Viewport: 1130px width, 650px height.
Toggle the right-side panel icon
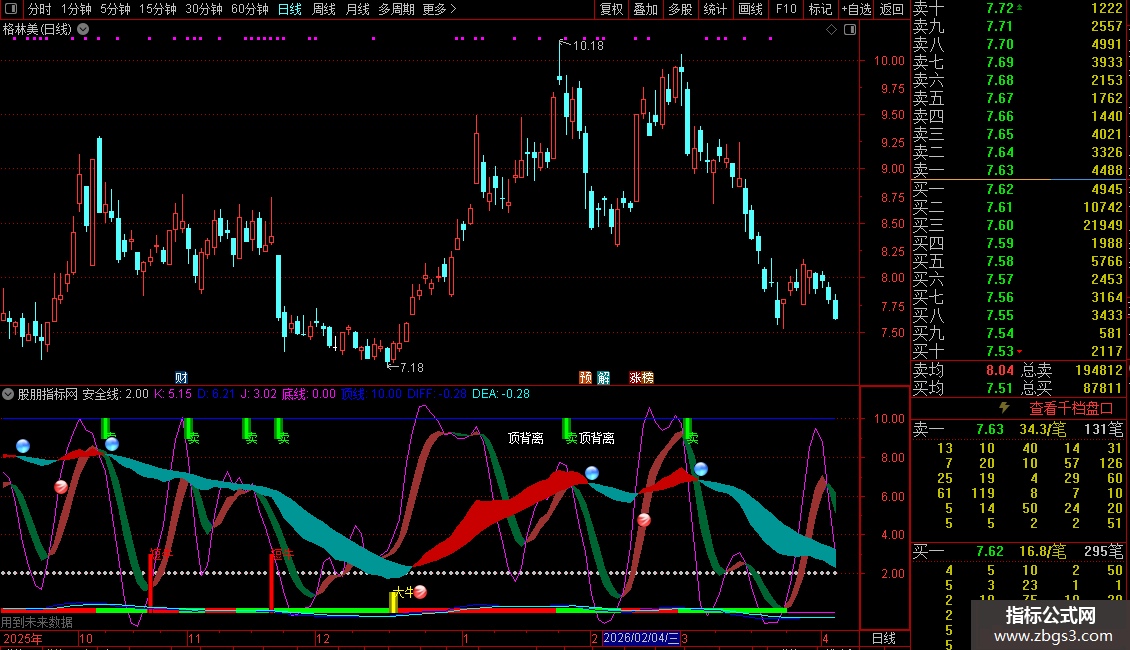[849, 29]
